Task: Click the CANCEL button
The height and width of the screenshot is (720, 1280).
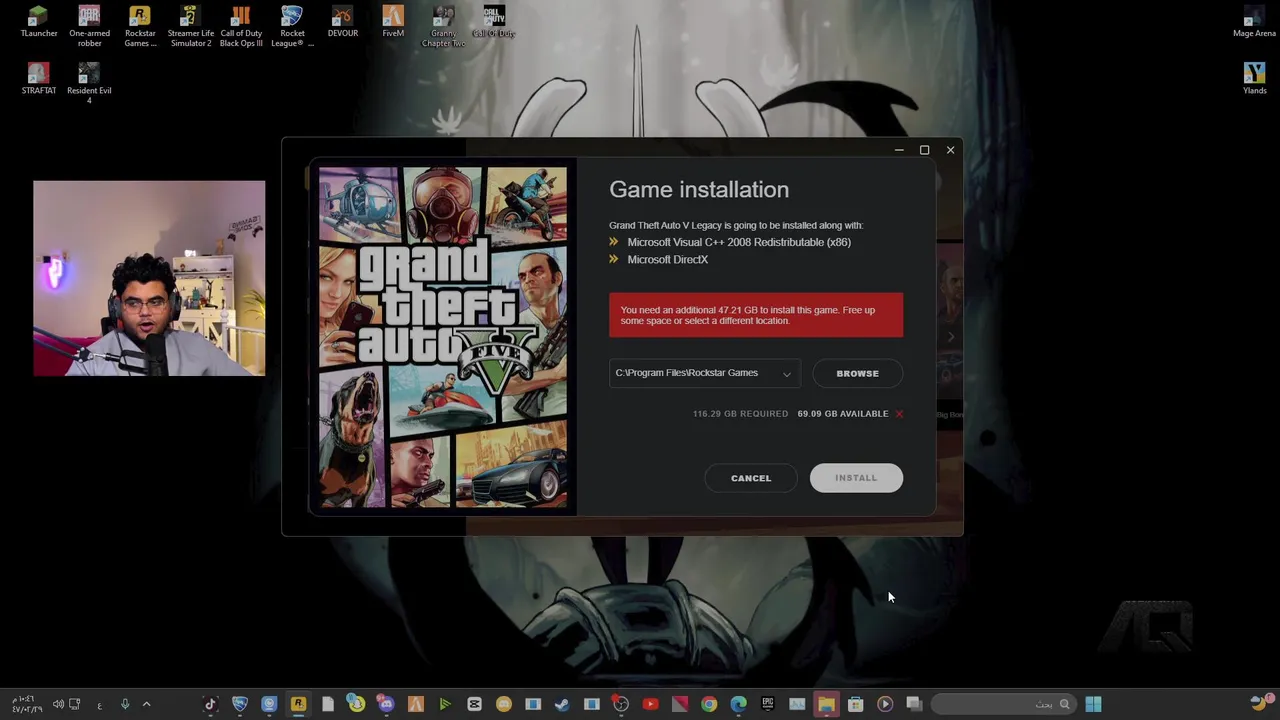Action: (x=751, y=478)
